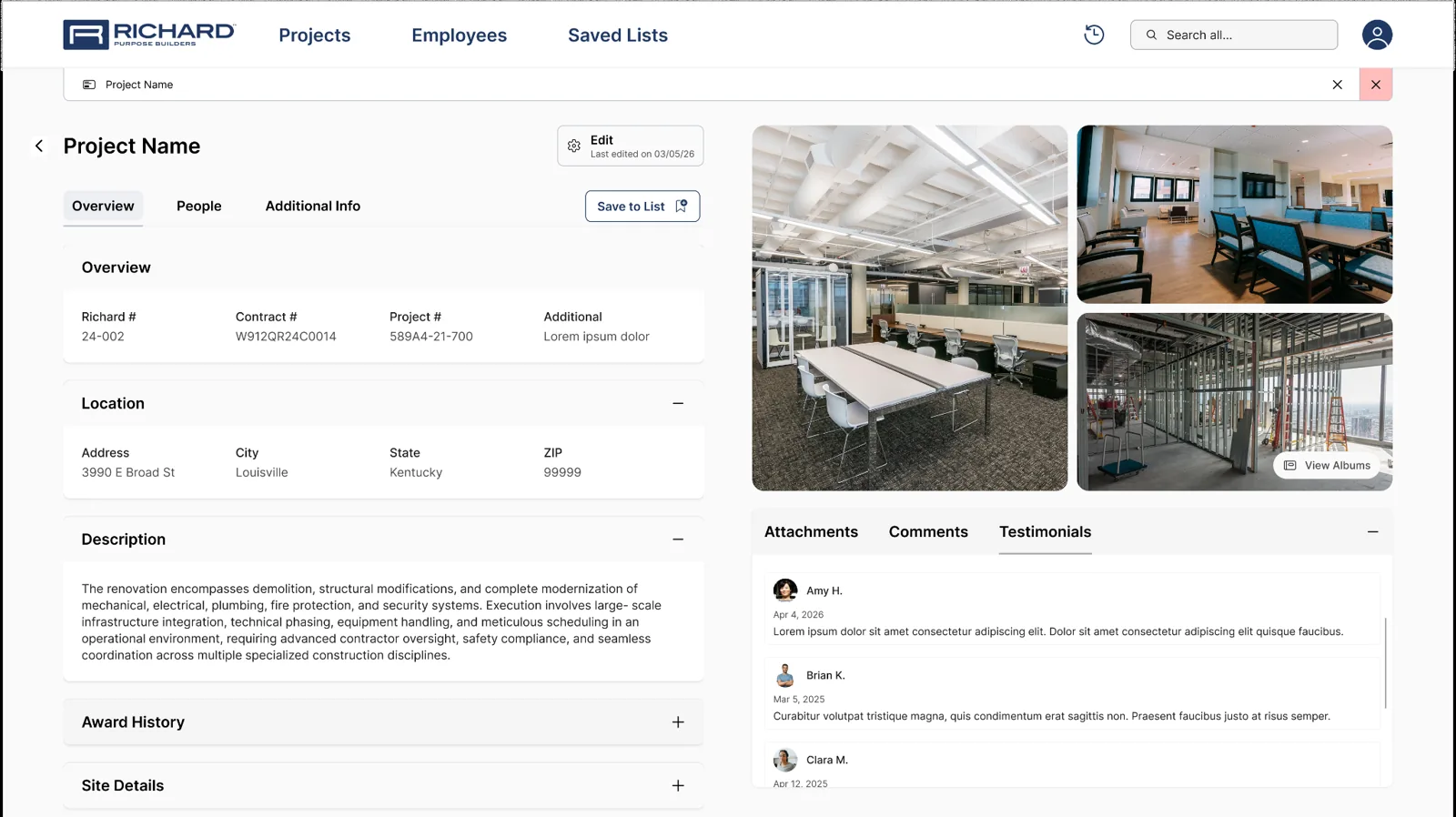Click Brian K.'s testimonial text
The image size is (1456, 817).
pyautogui.click(x=1052, y=716)
